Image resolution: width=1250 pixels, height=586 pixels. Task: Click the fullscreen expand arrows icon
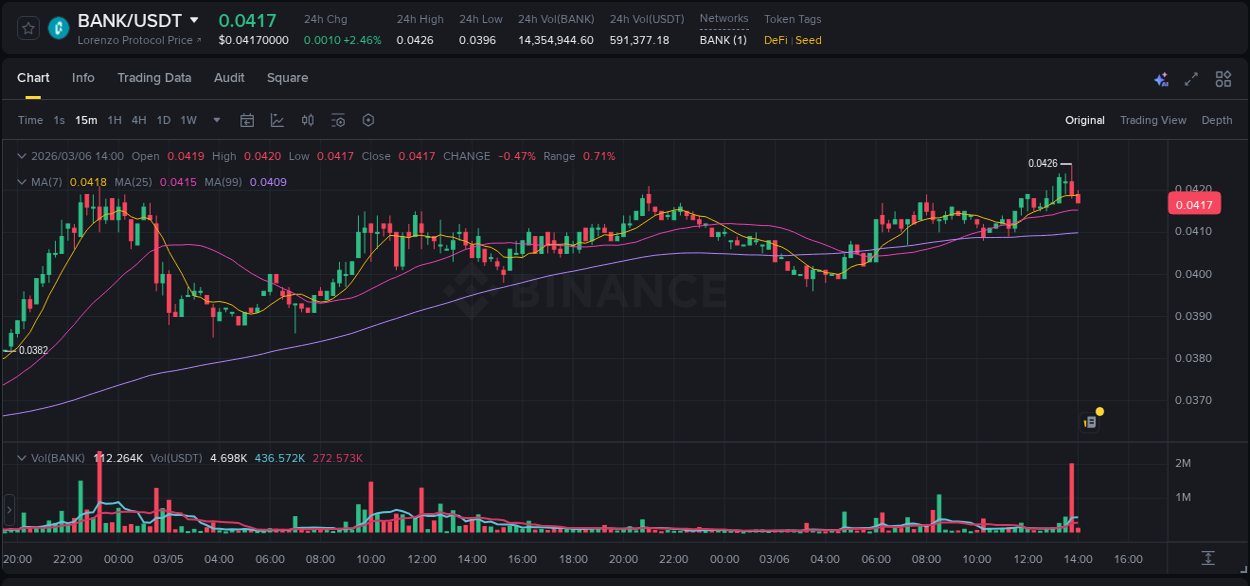(x=1190, y=78)
